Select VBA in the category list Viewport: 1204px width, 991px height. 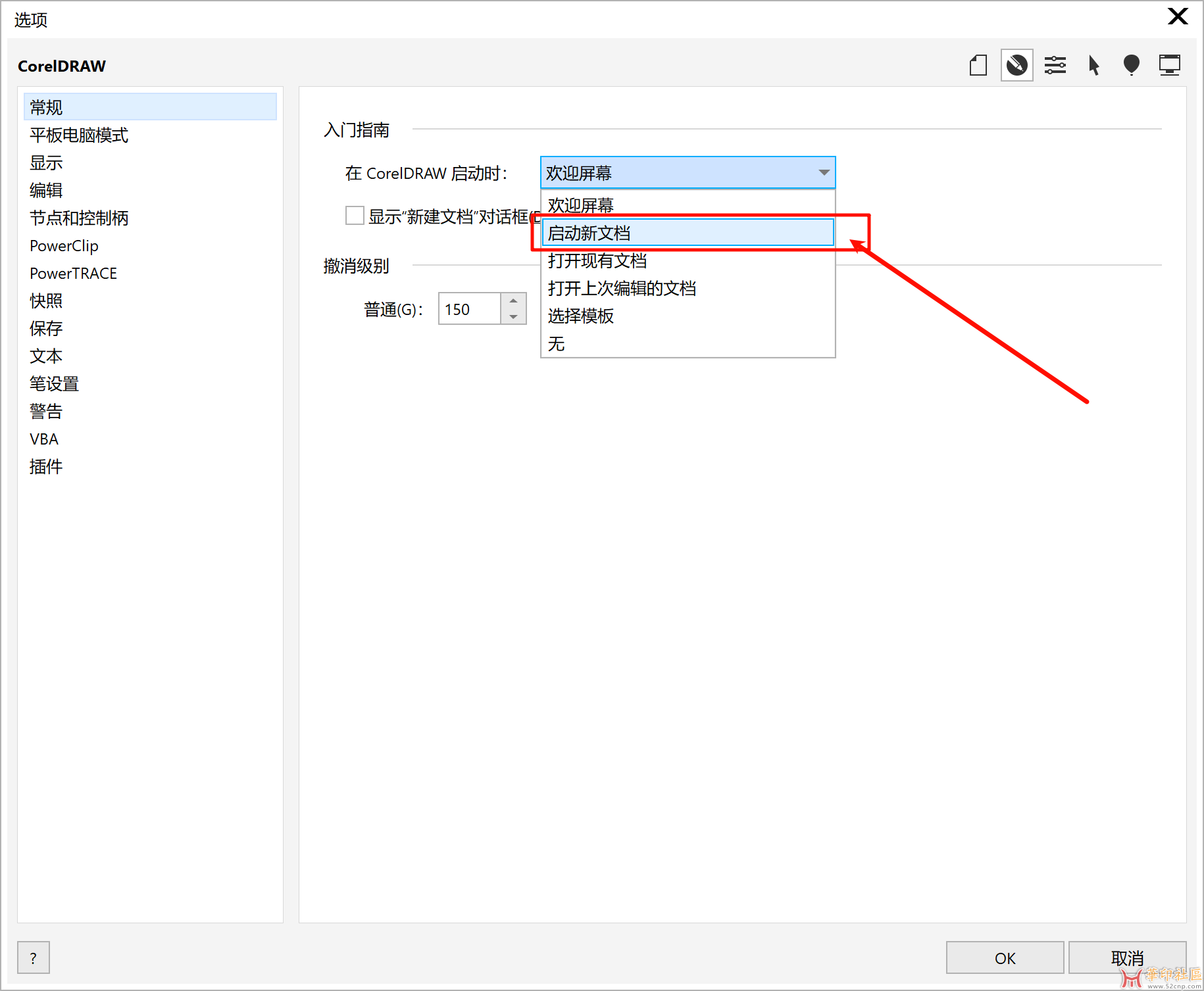pos(150,439)
